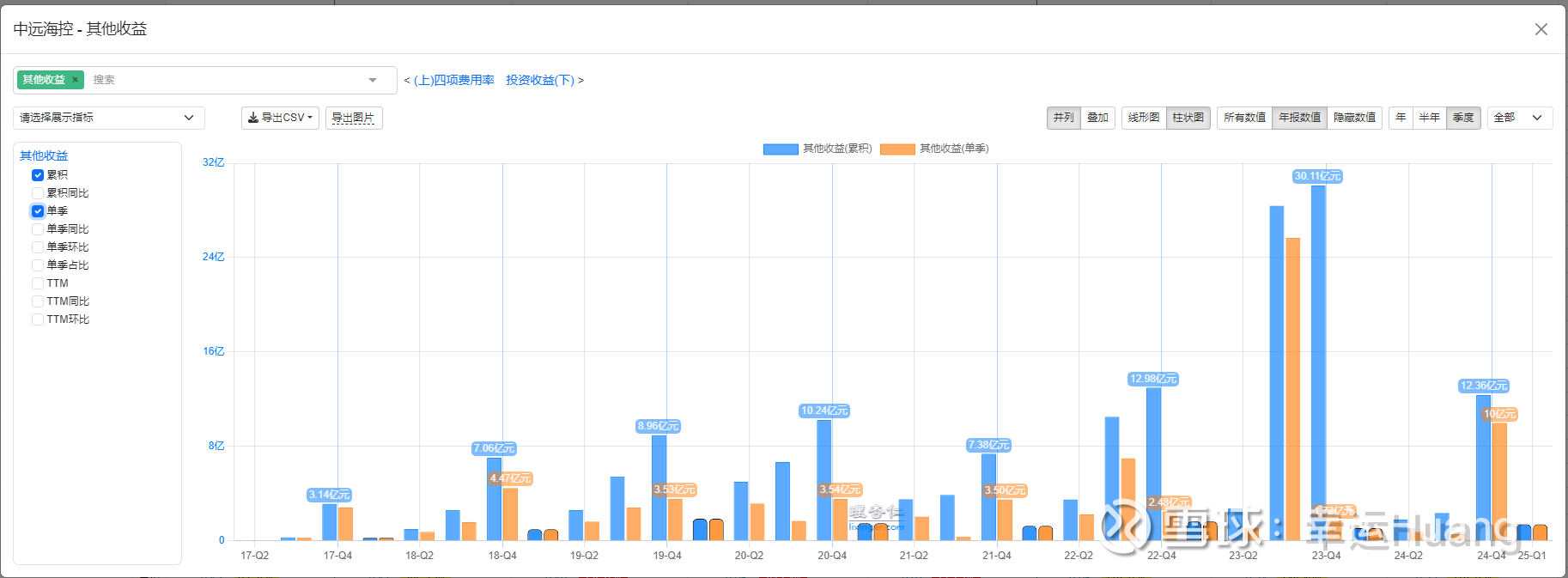Enable the 单季占比 checkbox

(38, 265)
